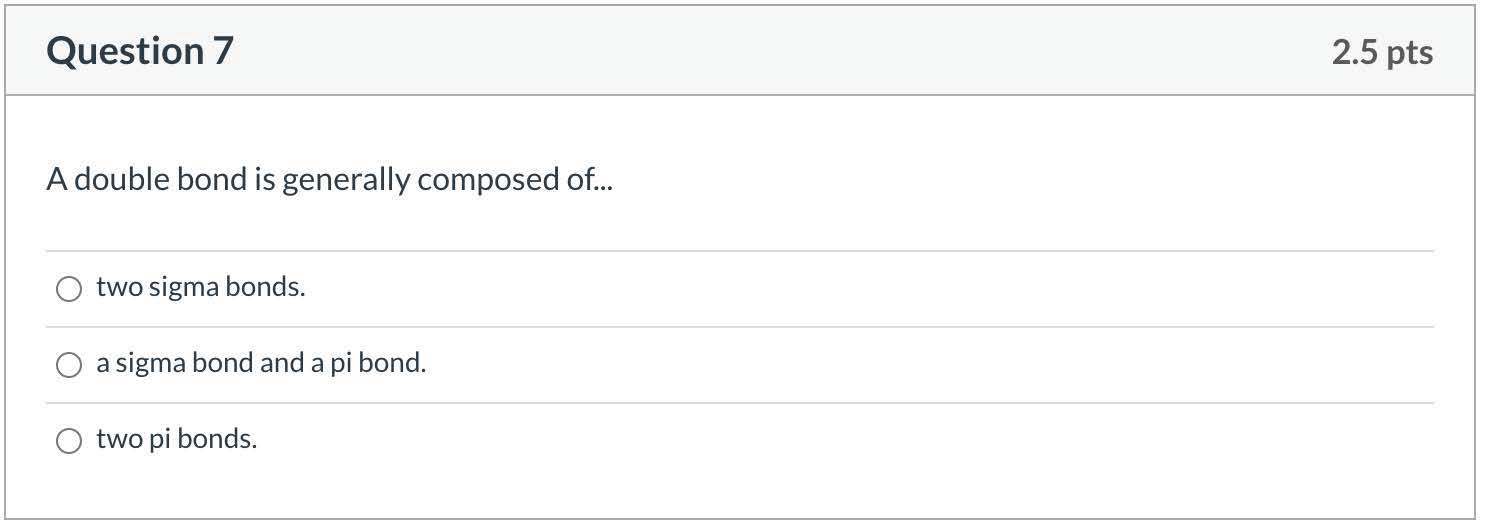Image resolution: width=1490 pixels, height=524 pixels.
Task: Click the number "7" in the question heading
Action: [222, 51]
